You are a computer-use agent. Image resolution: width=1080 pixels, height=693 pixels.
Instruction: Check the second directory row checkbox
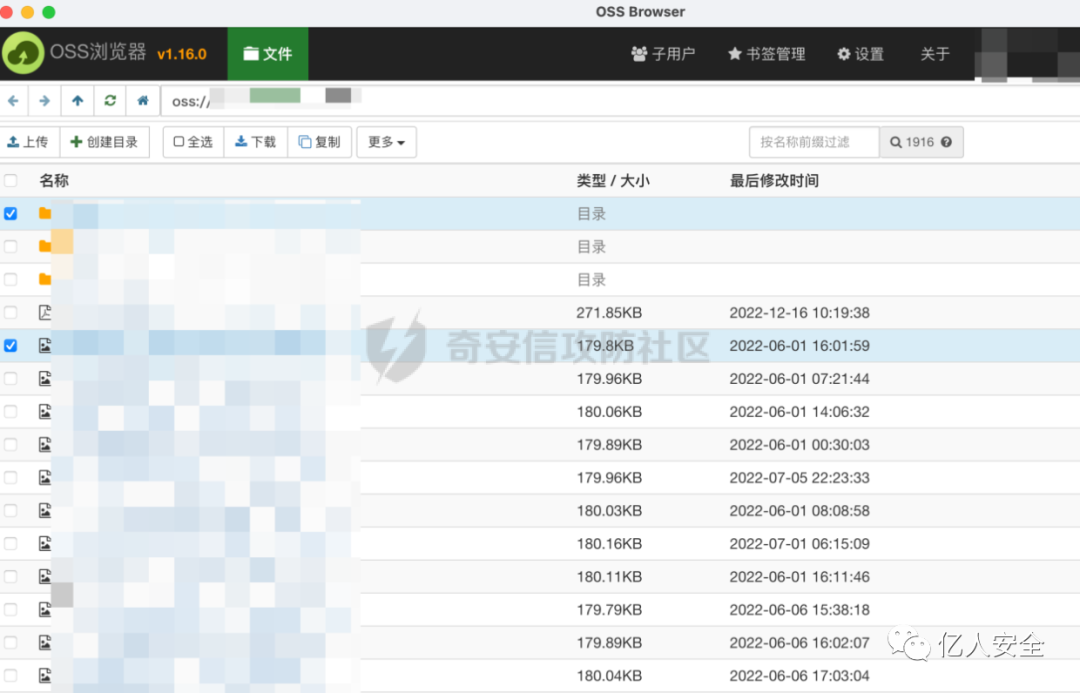coord(10,246)
